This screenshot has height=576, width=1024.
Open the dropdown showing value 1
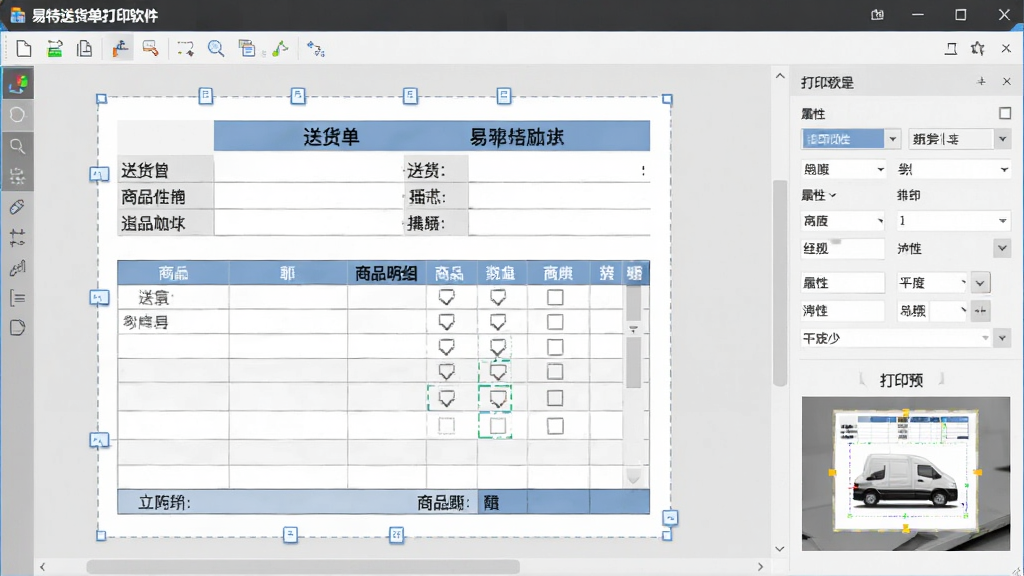[952, 221]
